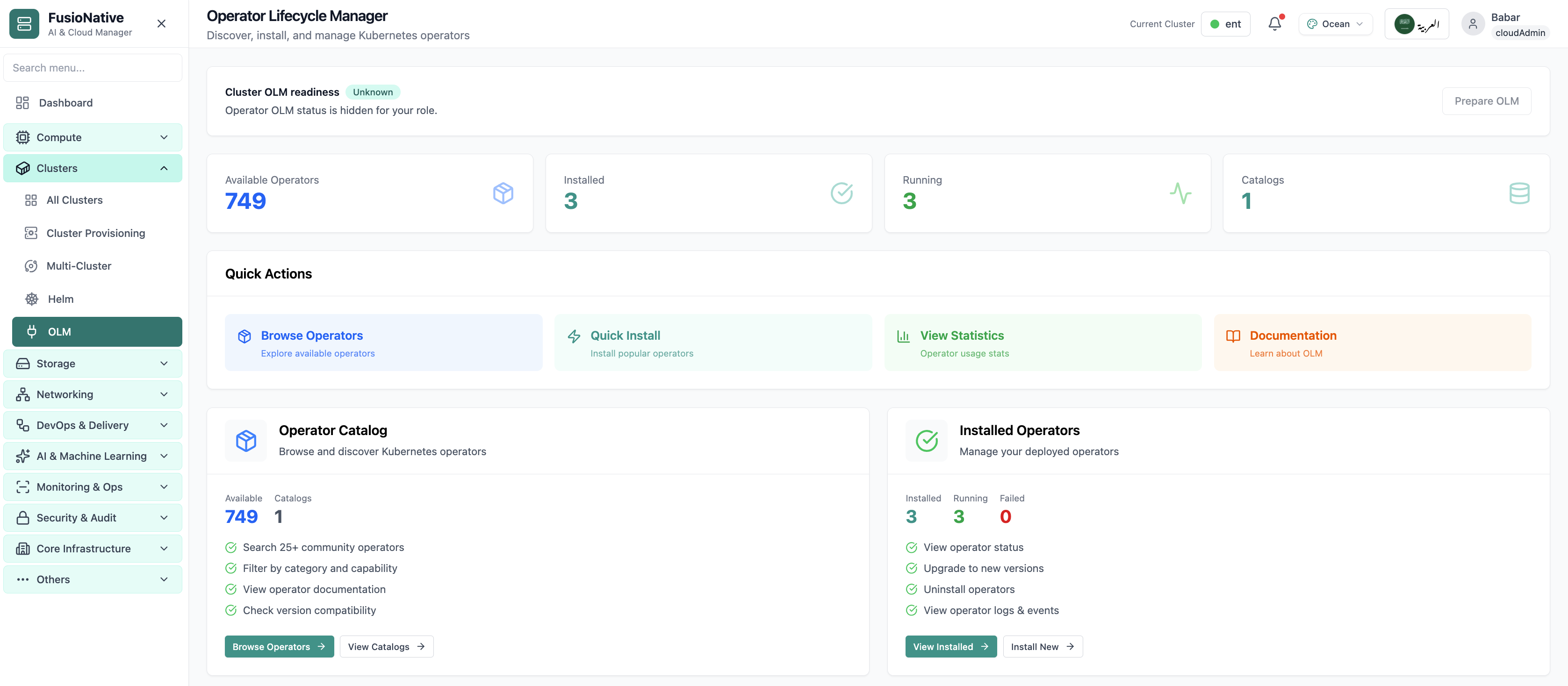The image size is (1568, 686).
Task: Click the Others ellipsis icon
Action: click(22, 579)
